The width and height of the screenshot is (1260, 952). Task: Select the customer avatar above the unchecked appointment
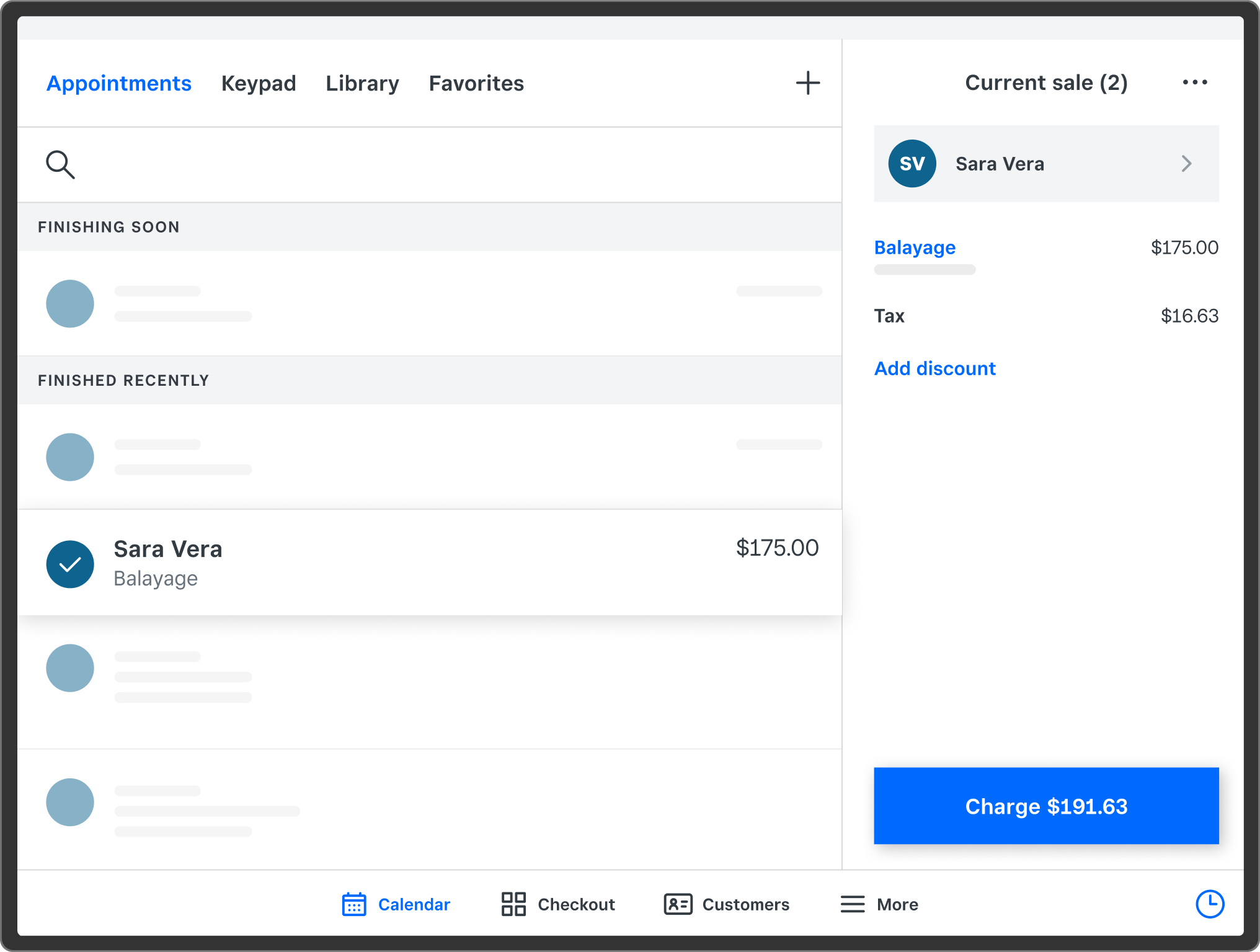(x=70, y=457)
